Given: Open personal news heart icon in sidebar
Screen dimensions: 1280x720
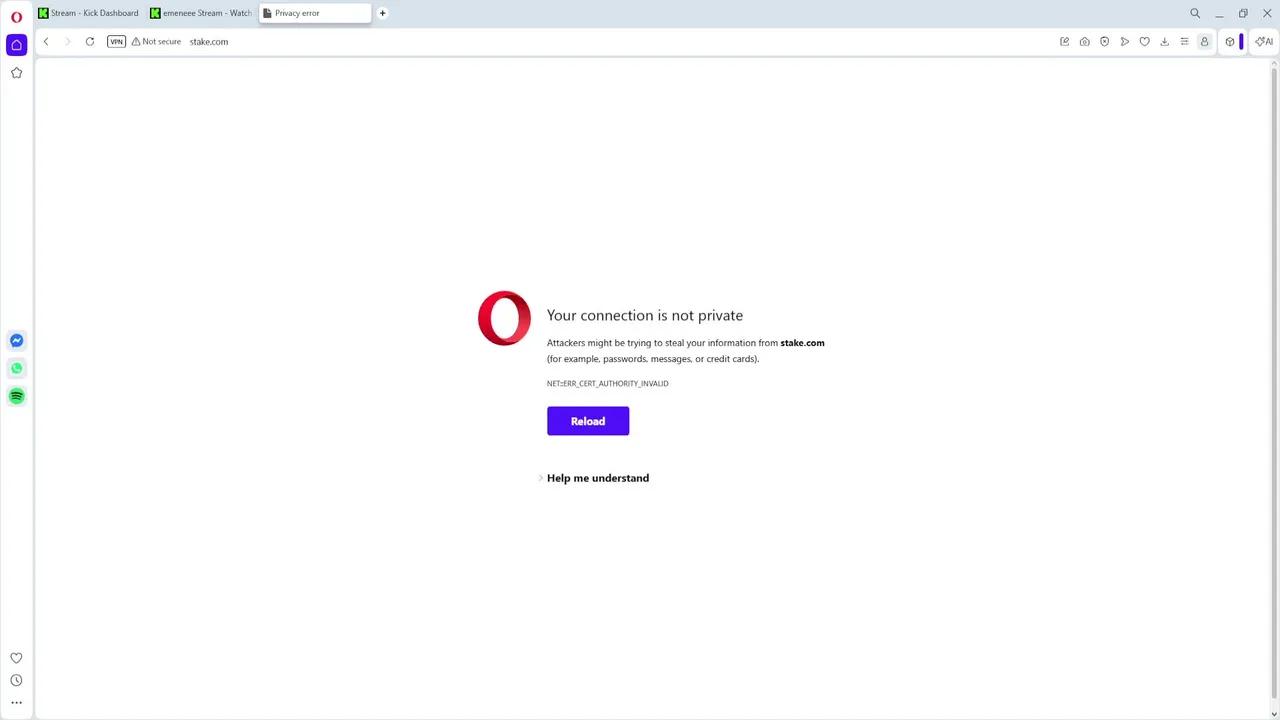Looking at the screenshot, I should click(x=16, y=658).
